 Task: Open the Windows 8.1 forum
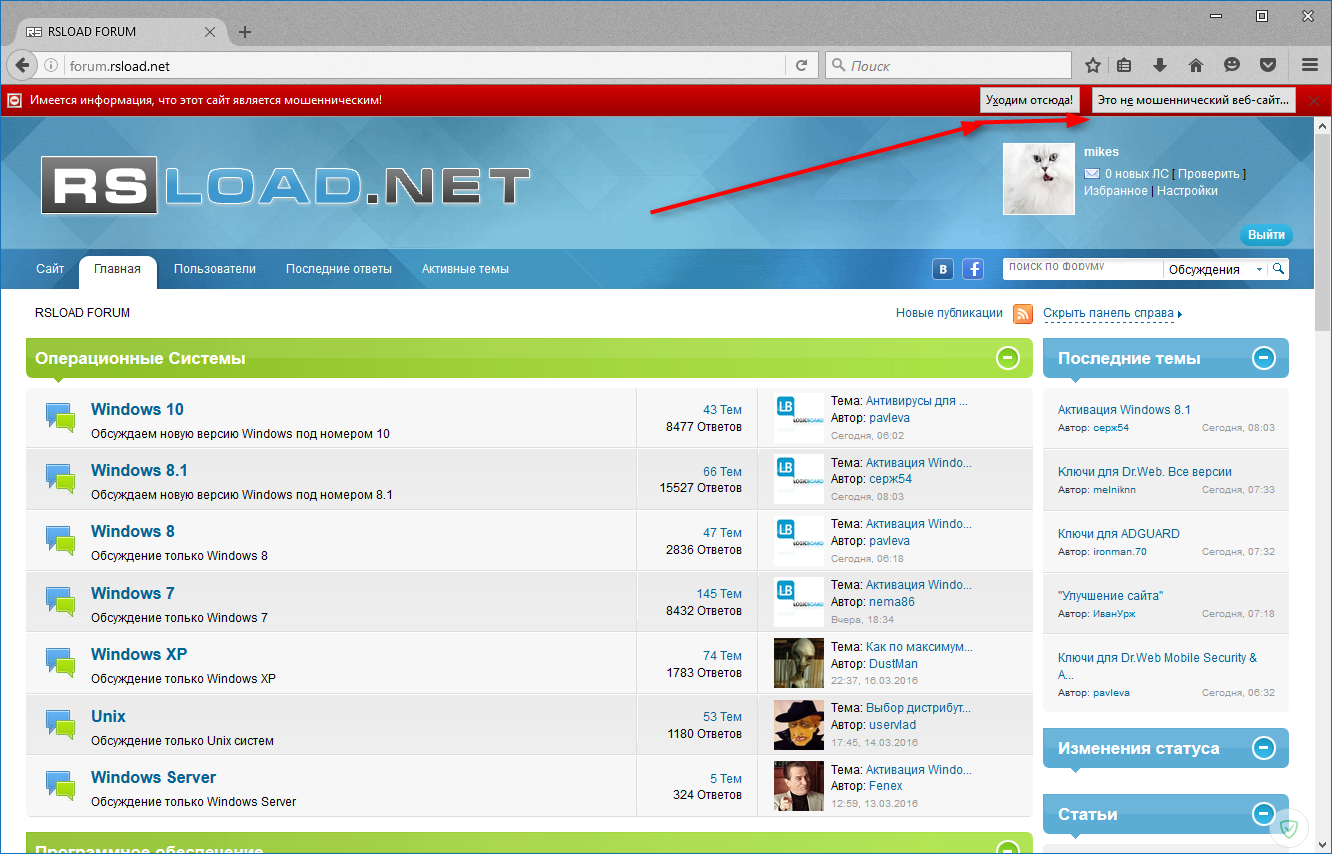pos(139,470)
